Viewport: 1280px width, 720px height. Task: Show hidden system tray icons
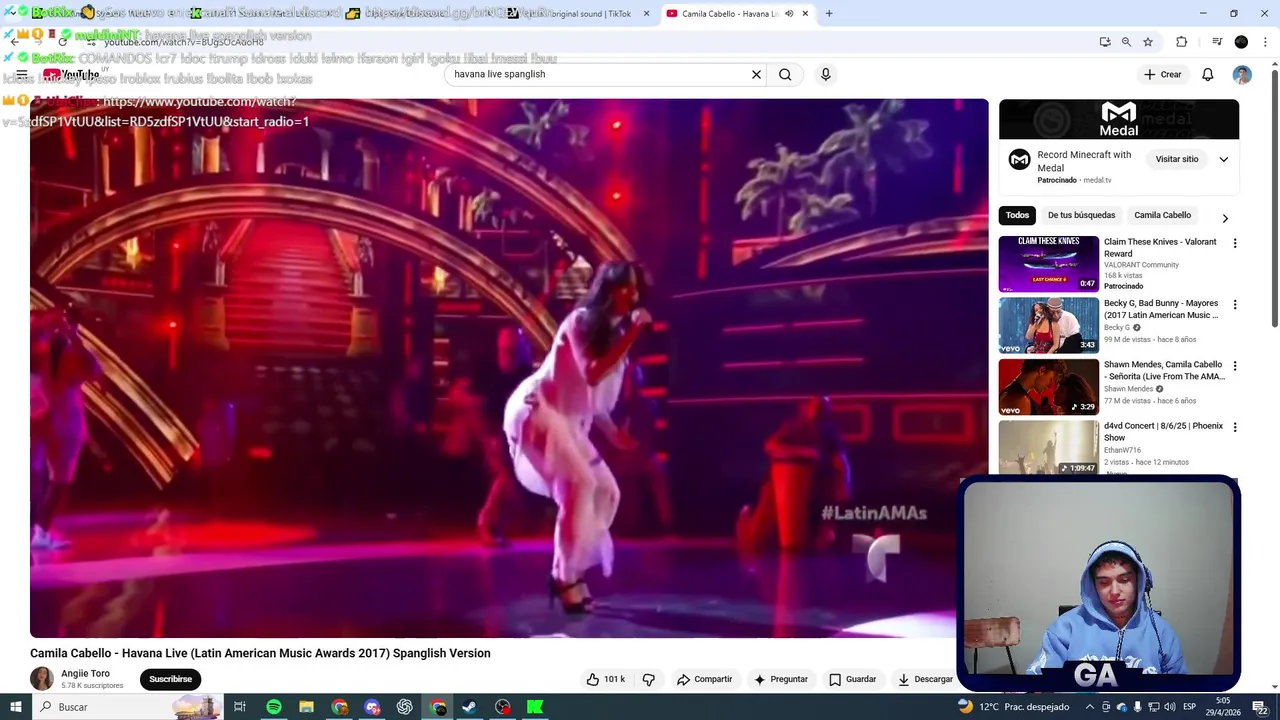tap(1090, 707)
